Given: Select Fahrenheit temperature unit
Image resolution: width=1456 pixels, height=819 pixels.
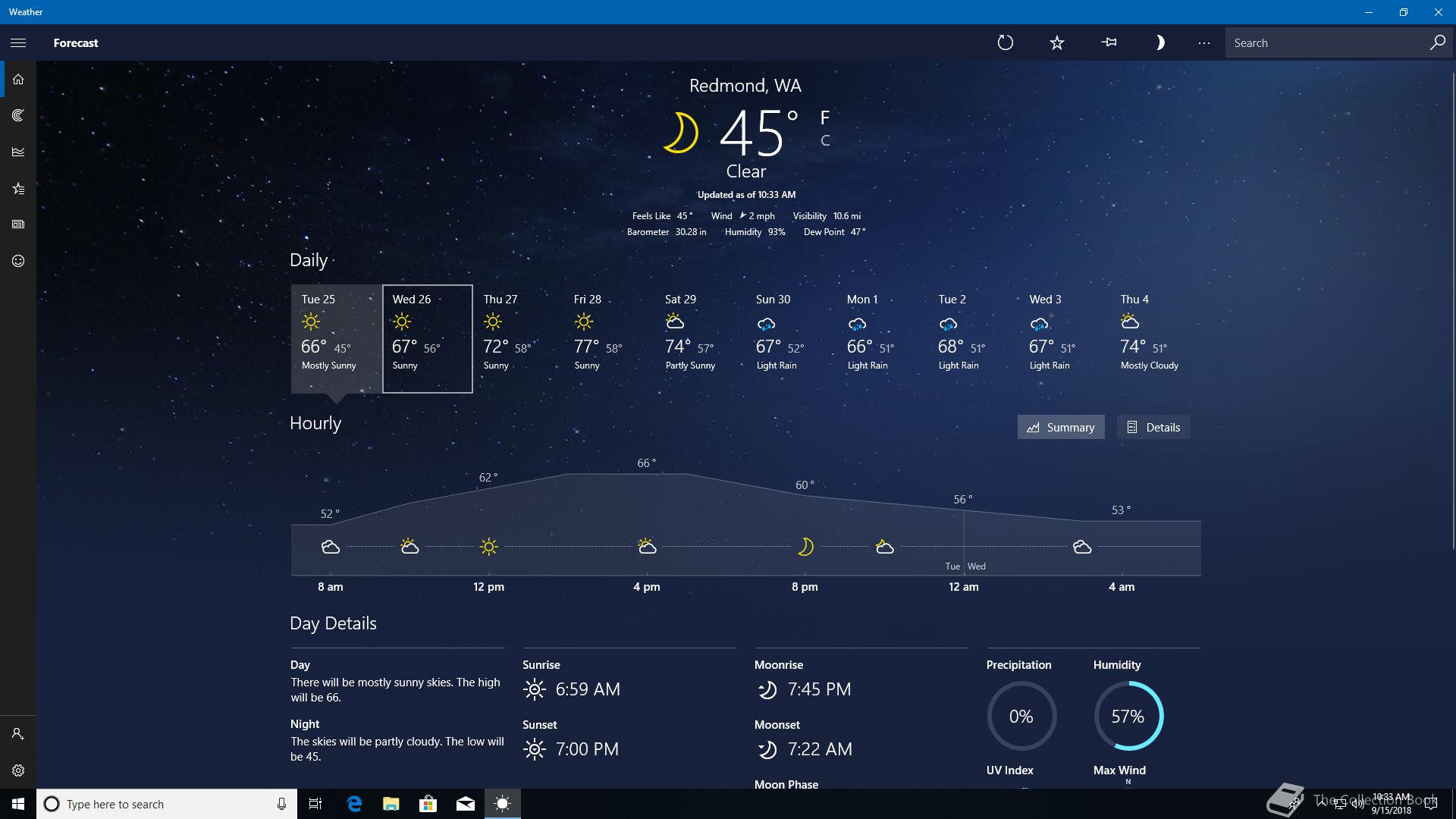Looking at the screenshot, I should pos(825,118).
